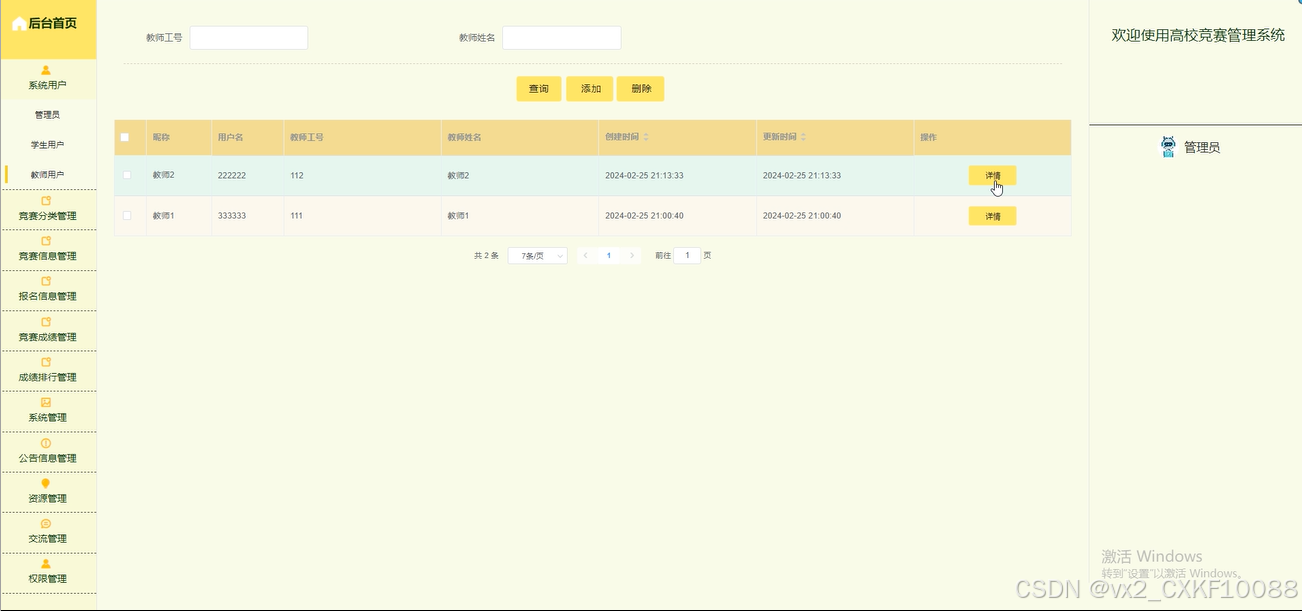Click the 管理员 name in right panel
The image size is (1302, 611).
pyautogui.click(x=1202, y=148)
